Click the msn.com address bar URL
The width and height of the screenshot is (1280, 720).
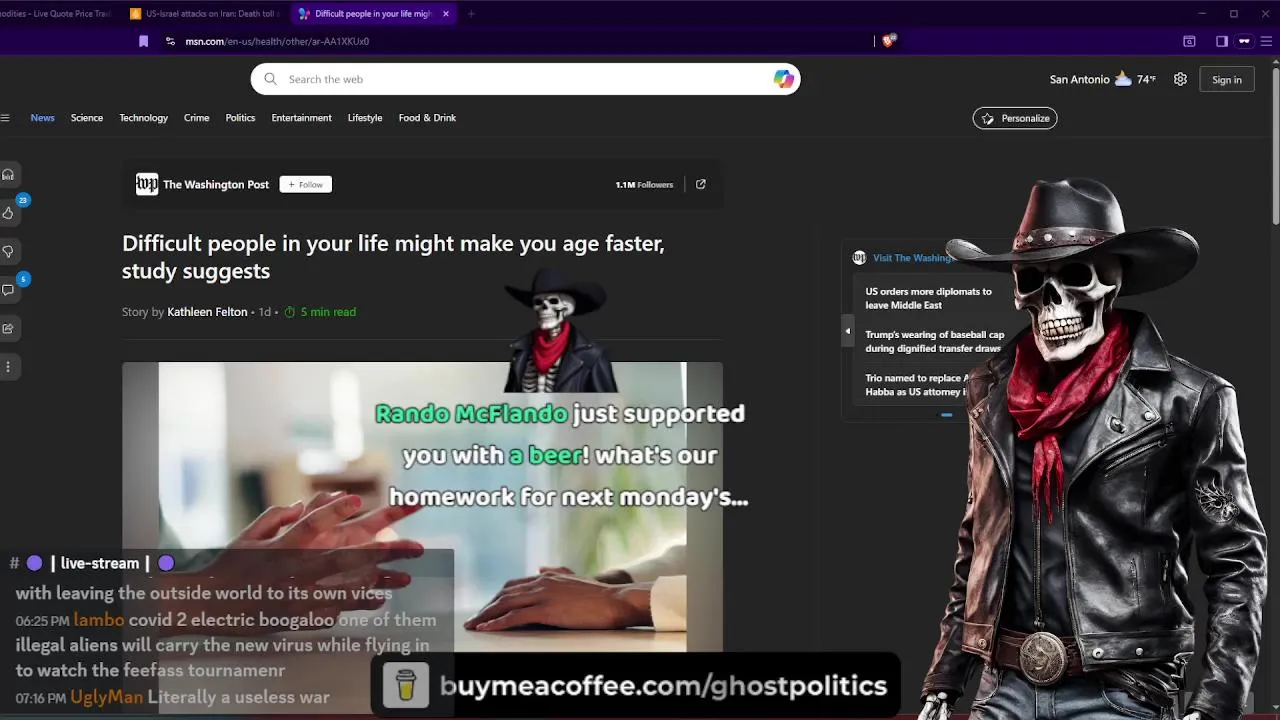[x=277, y=41]
